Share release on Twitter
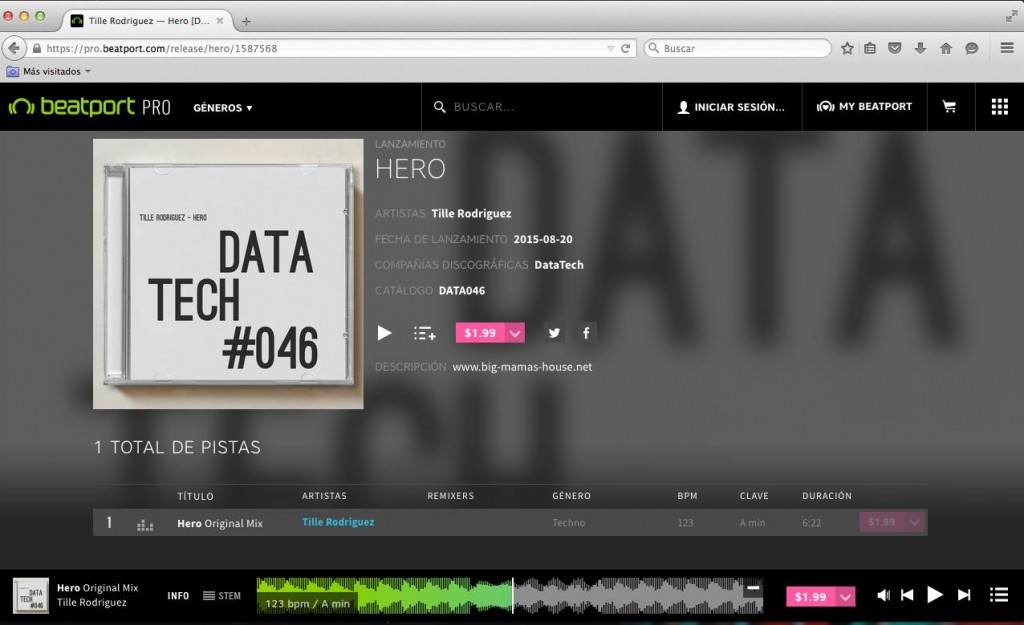Screen dimensions: 1024x625 [554, 333]
